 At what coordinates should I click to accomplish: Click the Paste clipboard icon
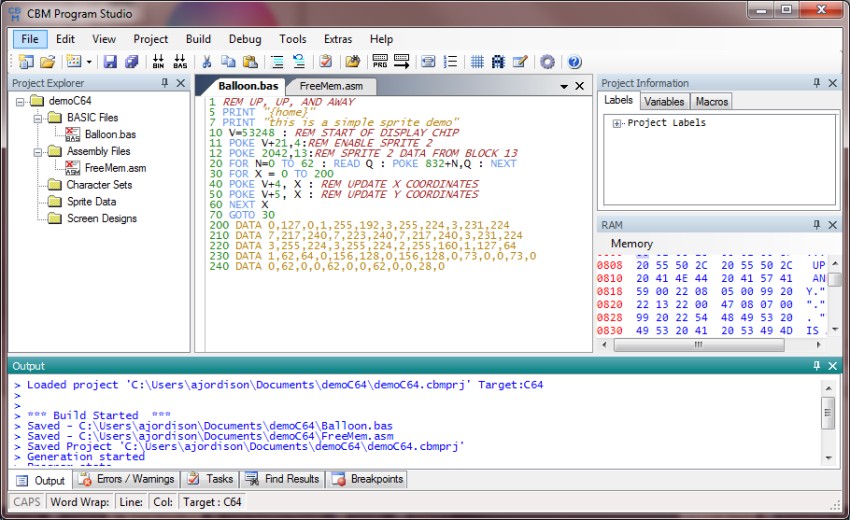pyautogui.click(x=250, y=62)
